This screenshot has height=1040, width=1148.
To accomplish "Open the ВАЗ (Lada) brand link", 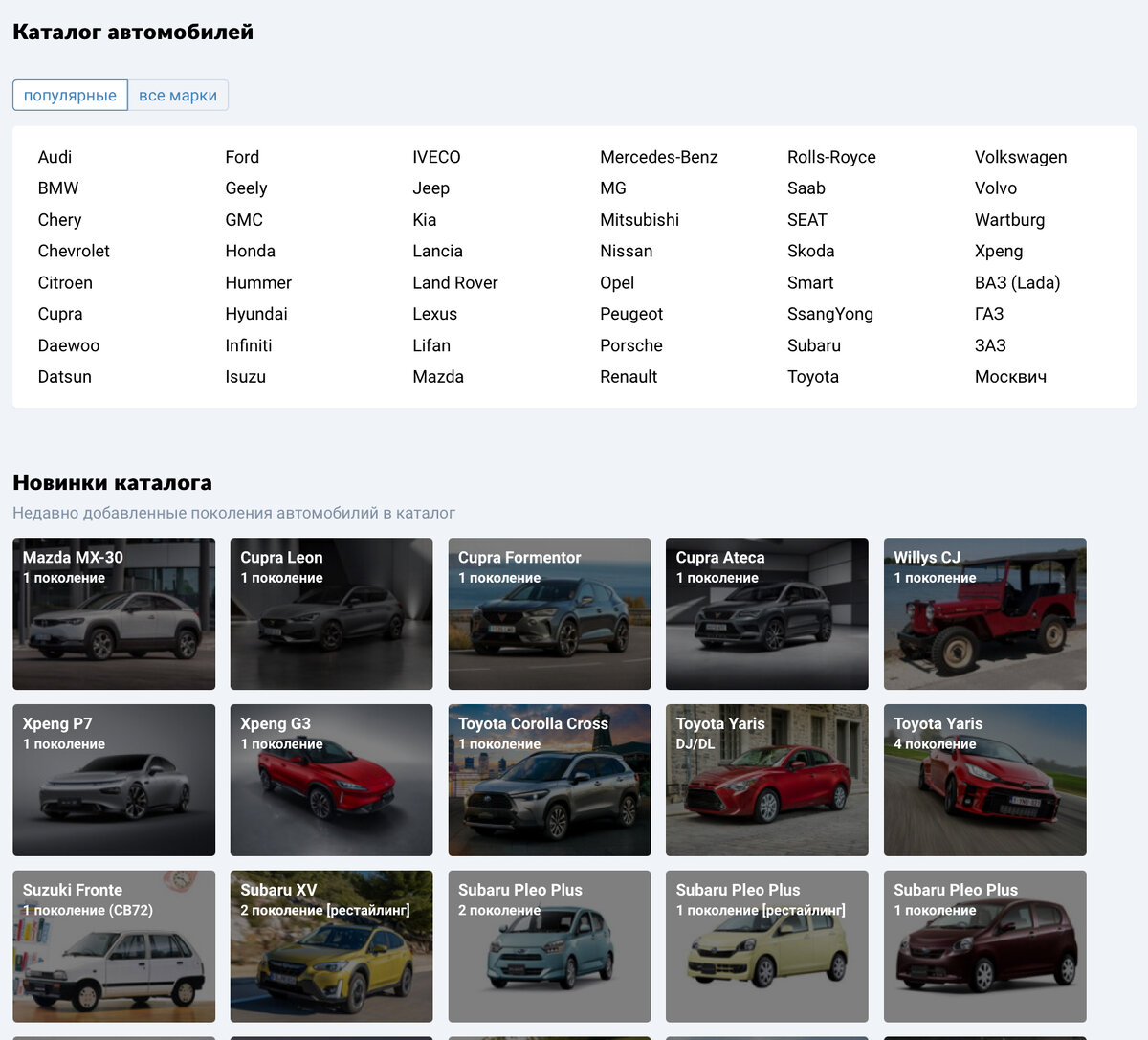I will click(x=1017, y=282).
